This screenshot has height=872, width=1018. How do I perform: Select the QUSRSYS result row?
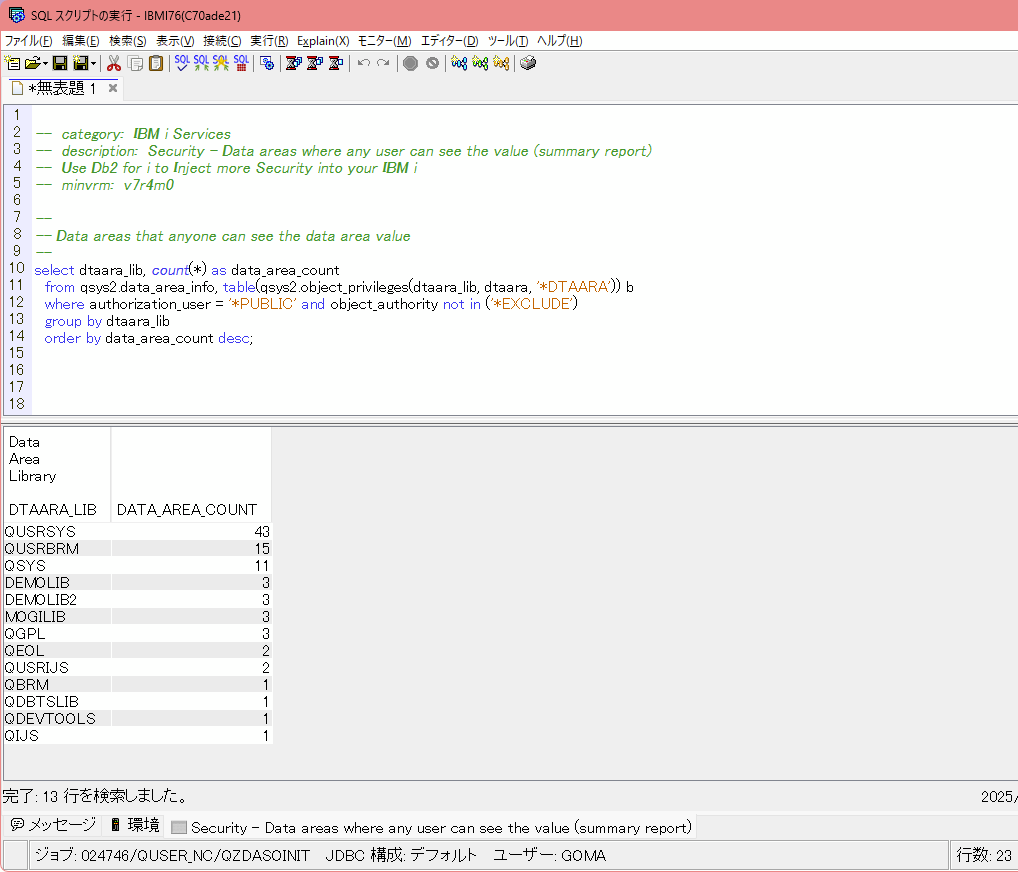coord(138,532)
